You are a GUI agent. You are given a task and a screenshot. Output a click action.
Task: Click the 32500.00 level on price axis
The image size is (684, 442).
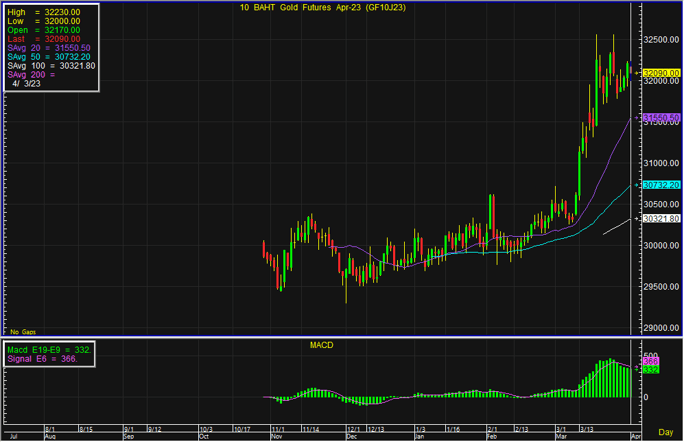coord(655,41)
